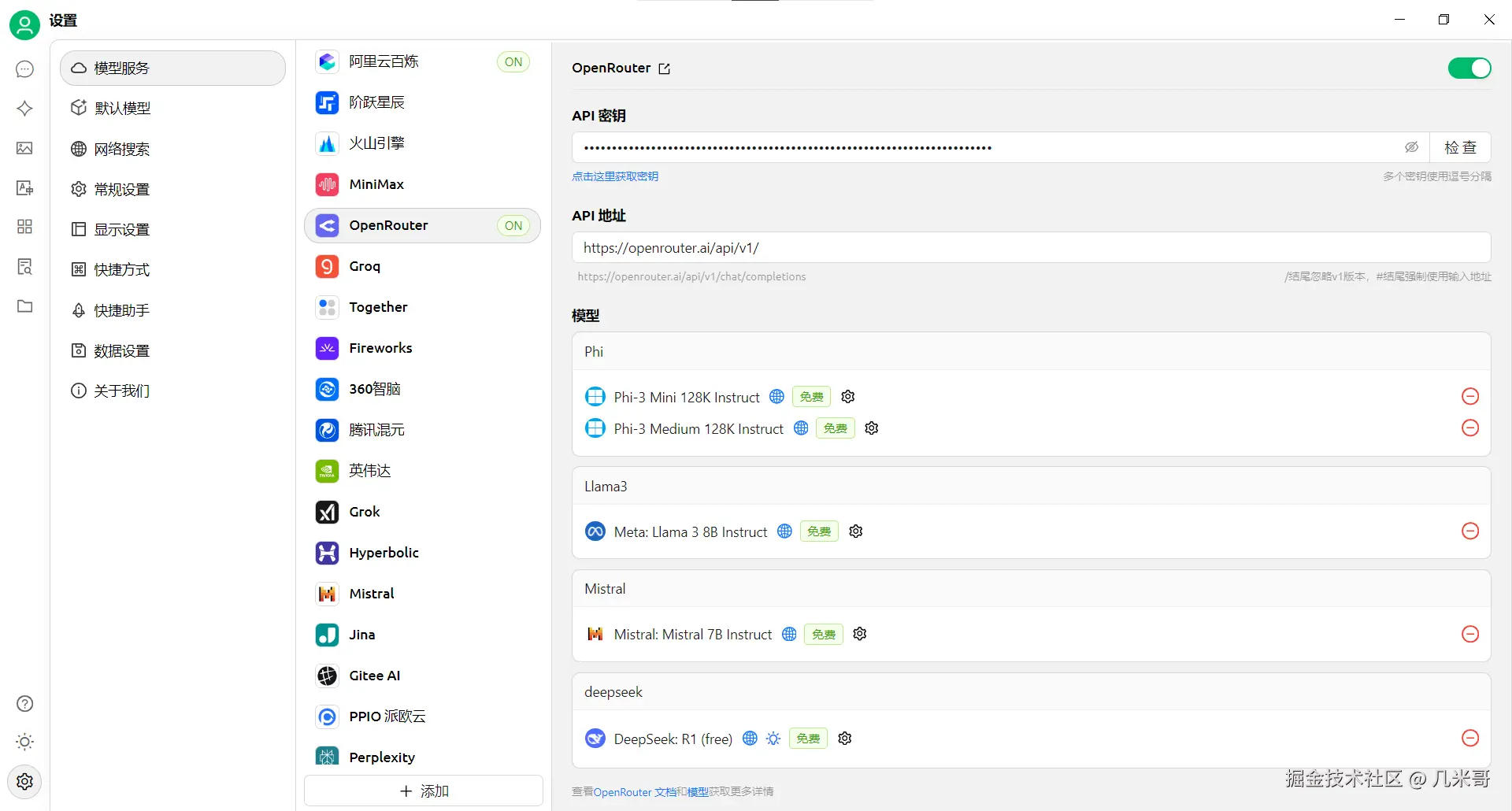Select the Mistral provider in list
Viewport: 1512px width, 811px height.
pos(423,594)
